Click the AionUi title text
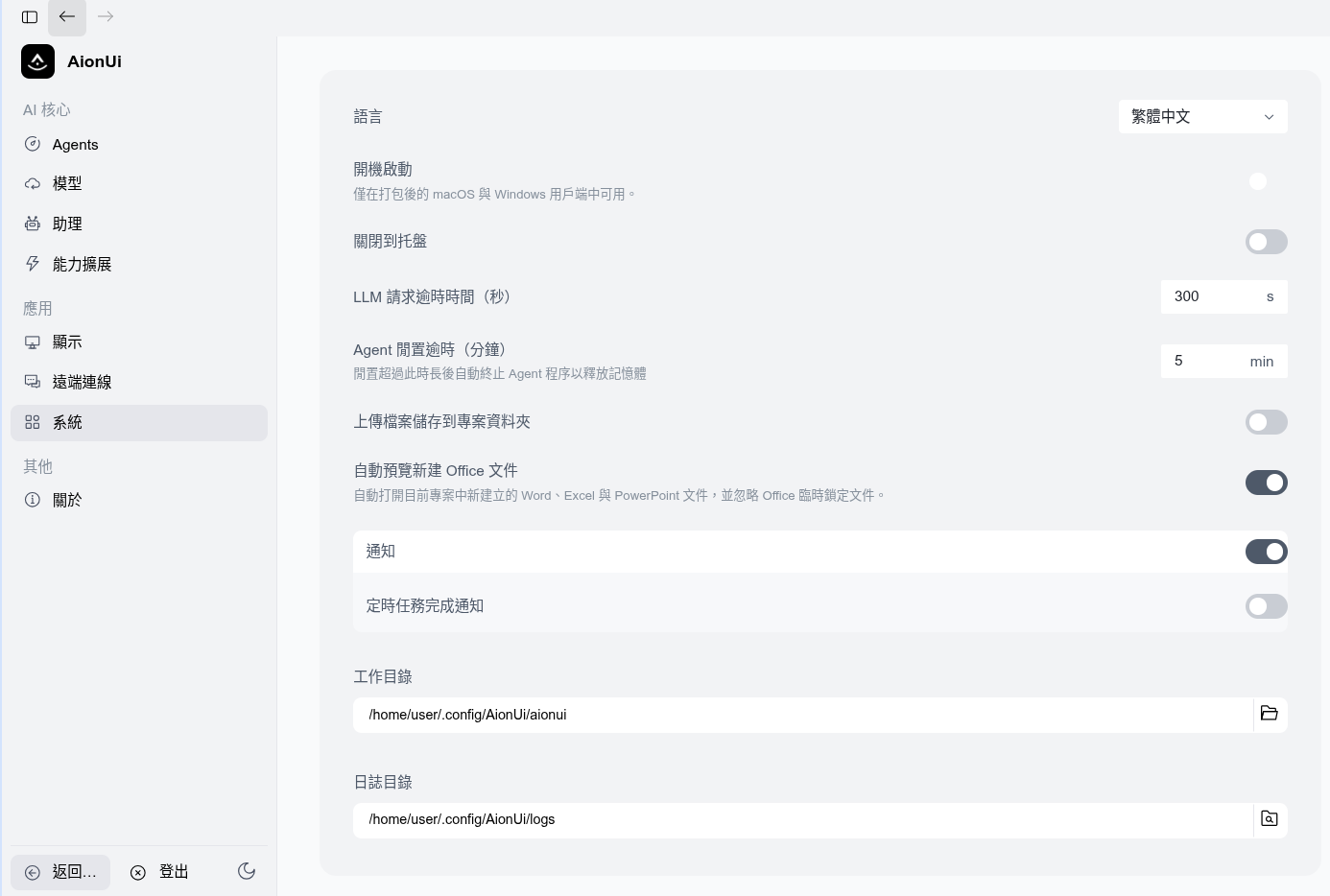 (x=94, y=61)
